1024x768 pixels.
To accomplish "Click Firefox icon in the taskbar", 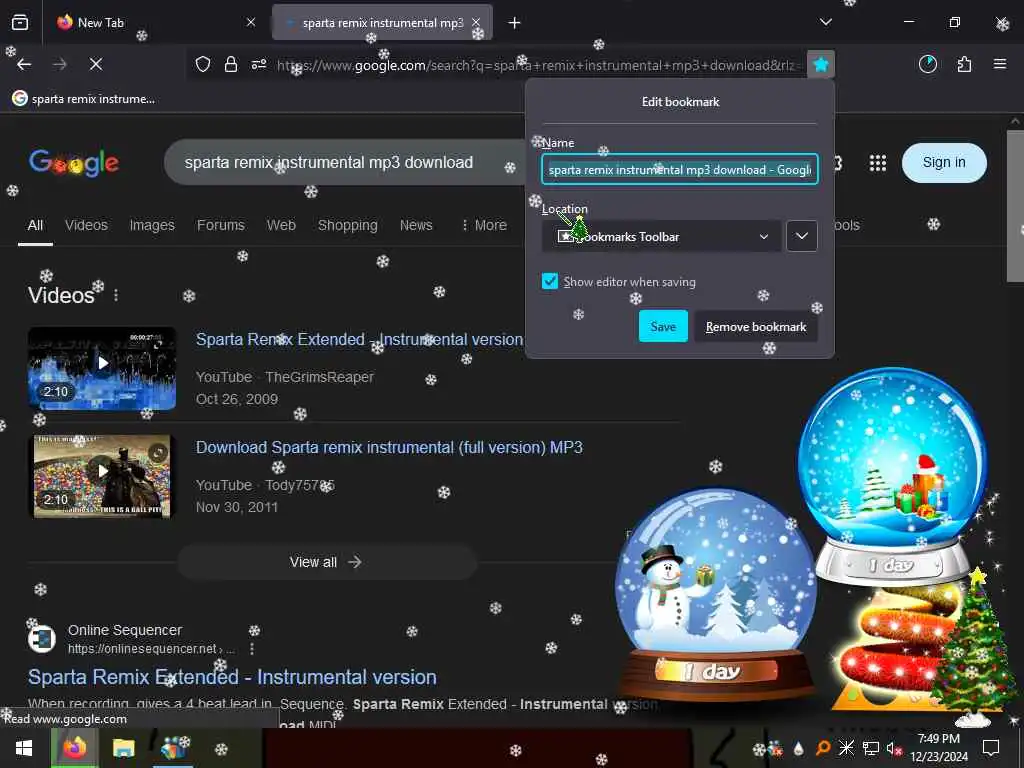I will coord(74,748).
